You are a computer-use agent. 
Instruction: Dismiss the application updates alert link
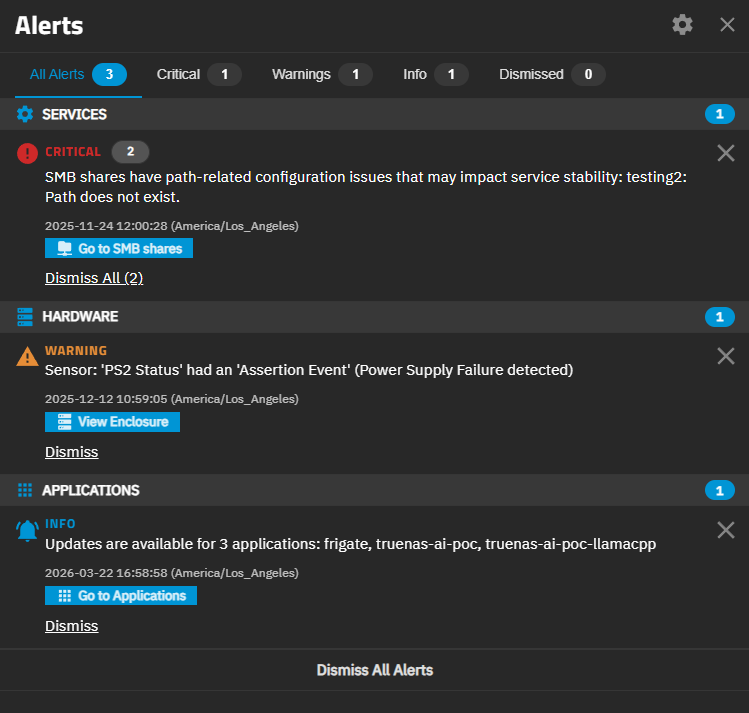72,626
